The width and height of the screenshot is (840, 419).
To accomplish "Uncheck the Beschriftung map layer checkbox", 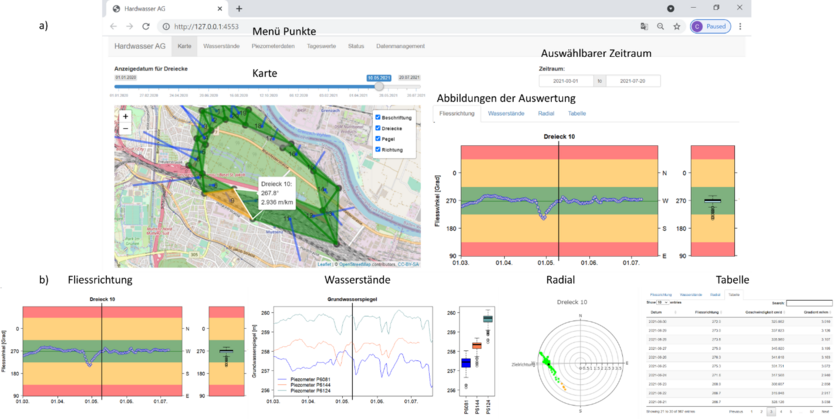I will point(376,117).
